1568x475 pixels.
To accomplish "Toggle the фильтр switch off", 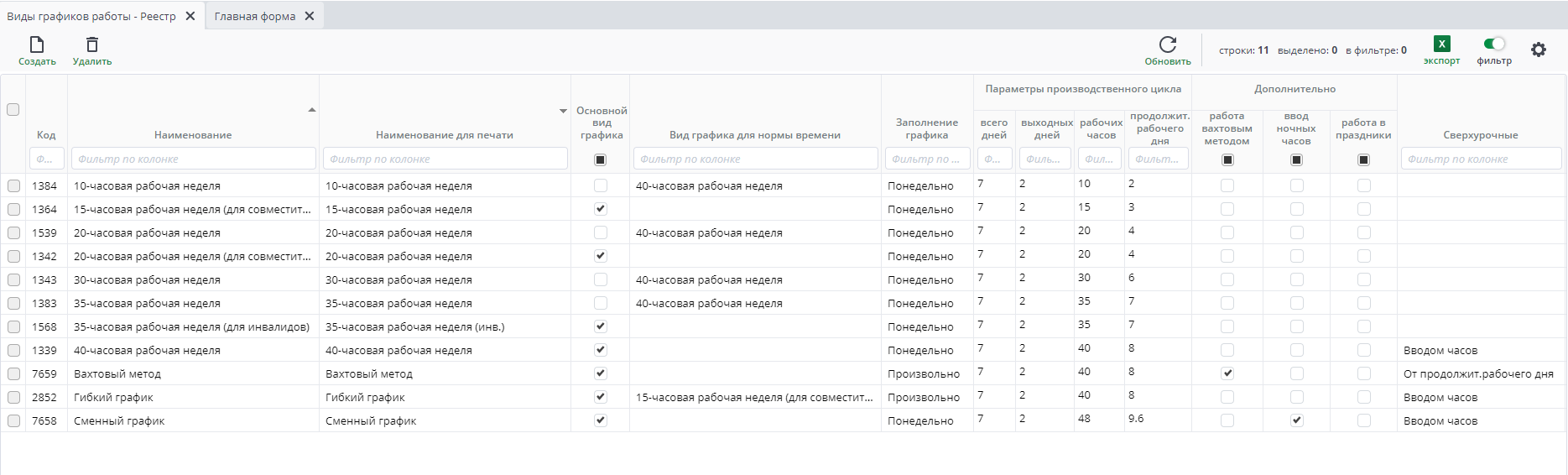I will 1493,44.
